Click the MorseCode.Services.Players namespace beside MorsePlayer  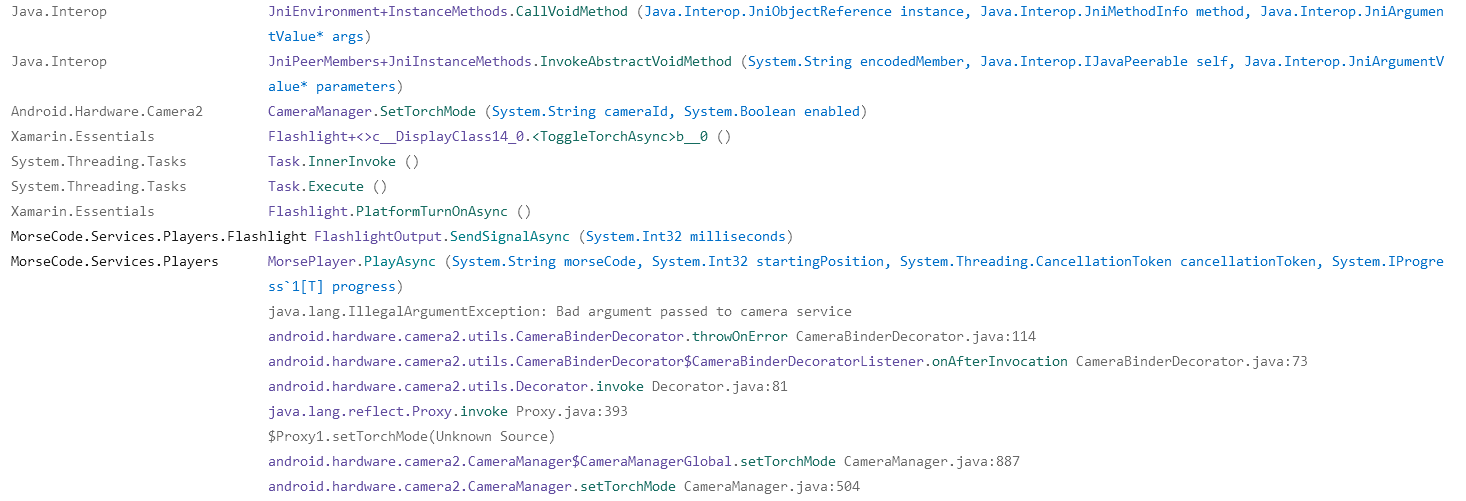pyautogui.click(x=115, y=261)
